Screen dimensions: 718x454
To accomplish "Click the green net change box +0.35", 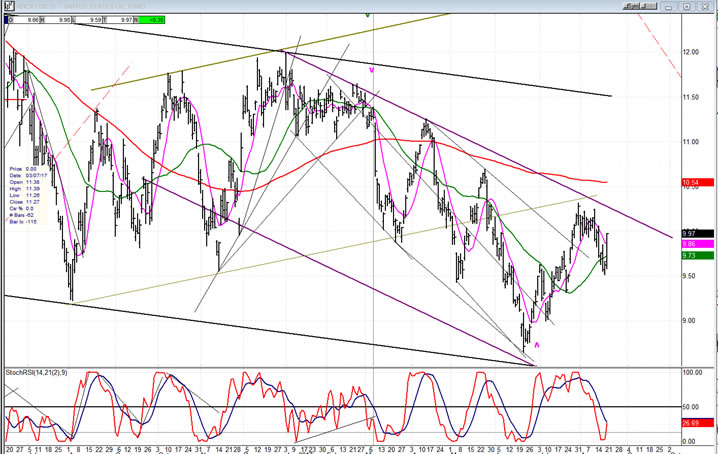I will coord(151,20).
